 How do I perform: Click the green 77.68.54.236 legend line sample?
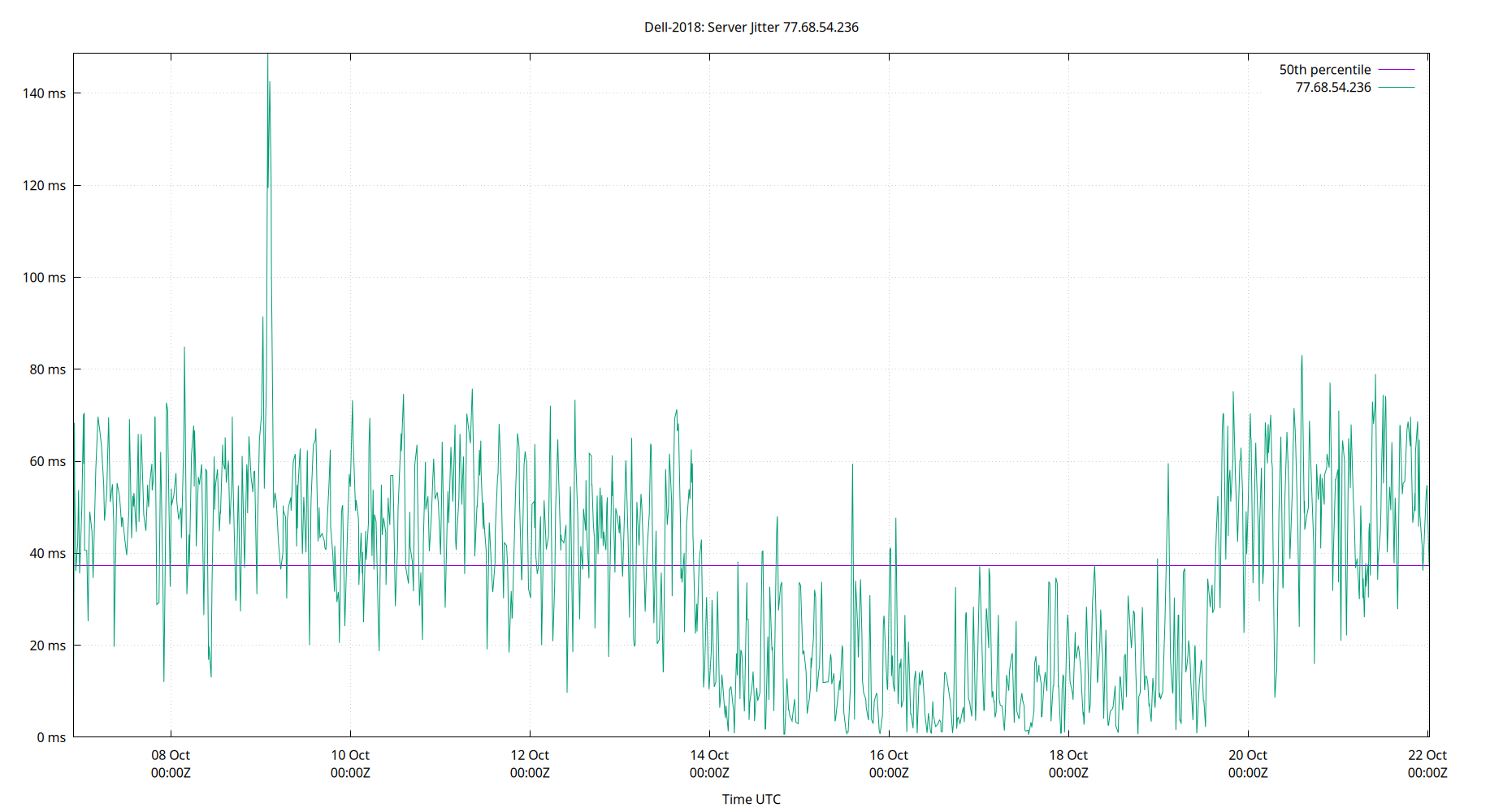[x=1397, y=87]
